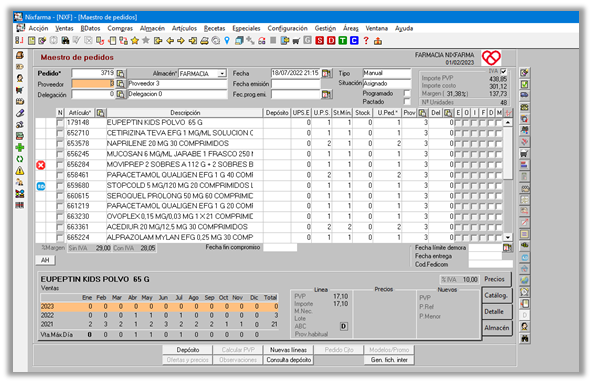The image size is (592, 383).
Task: Open help via red question mark icon
Action: (x=366, y=41)
